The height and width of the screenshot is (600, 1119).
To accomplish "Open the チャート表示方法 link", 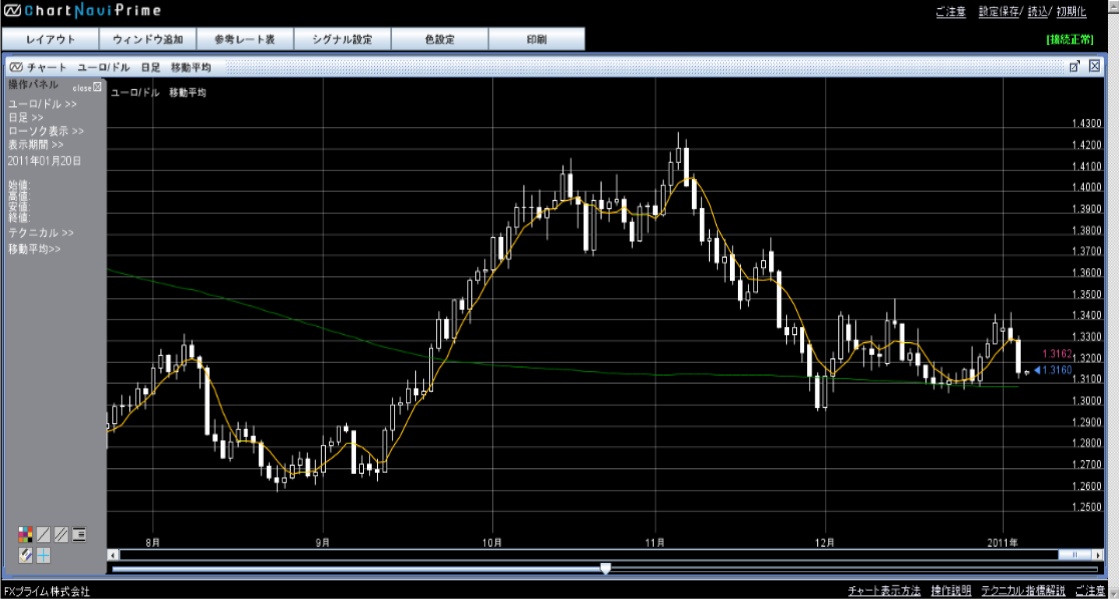I will point(884,592).
